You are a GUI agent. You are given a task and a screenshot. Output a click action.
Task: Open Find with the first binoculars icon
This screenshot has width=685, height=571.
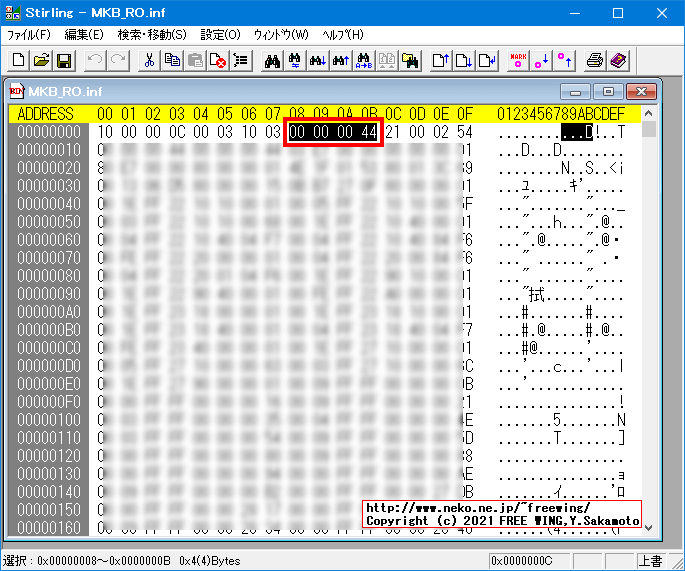(271, 61)
